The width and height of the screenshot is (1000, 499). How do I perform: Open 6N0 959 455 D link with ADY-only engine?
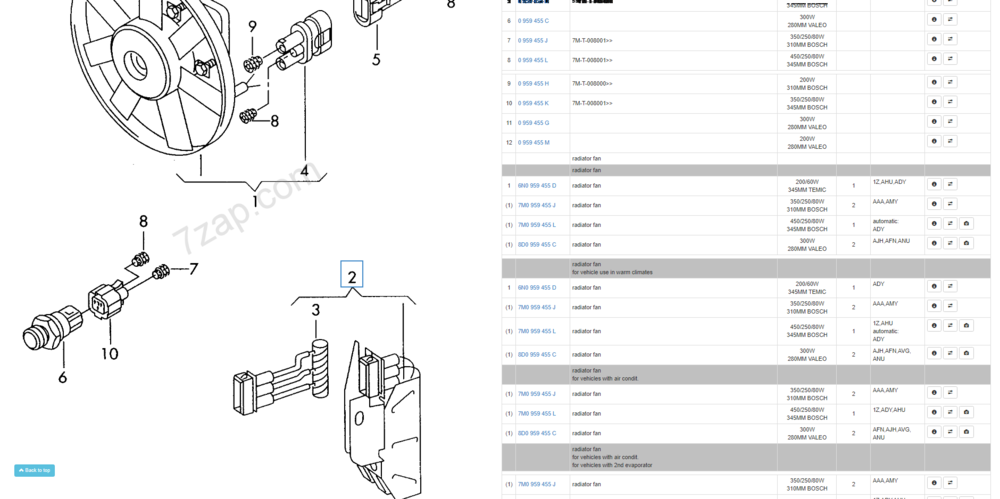(x=536, y=288)
